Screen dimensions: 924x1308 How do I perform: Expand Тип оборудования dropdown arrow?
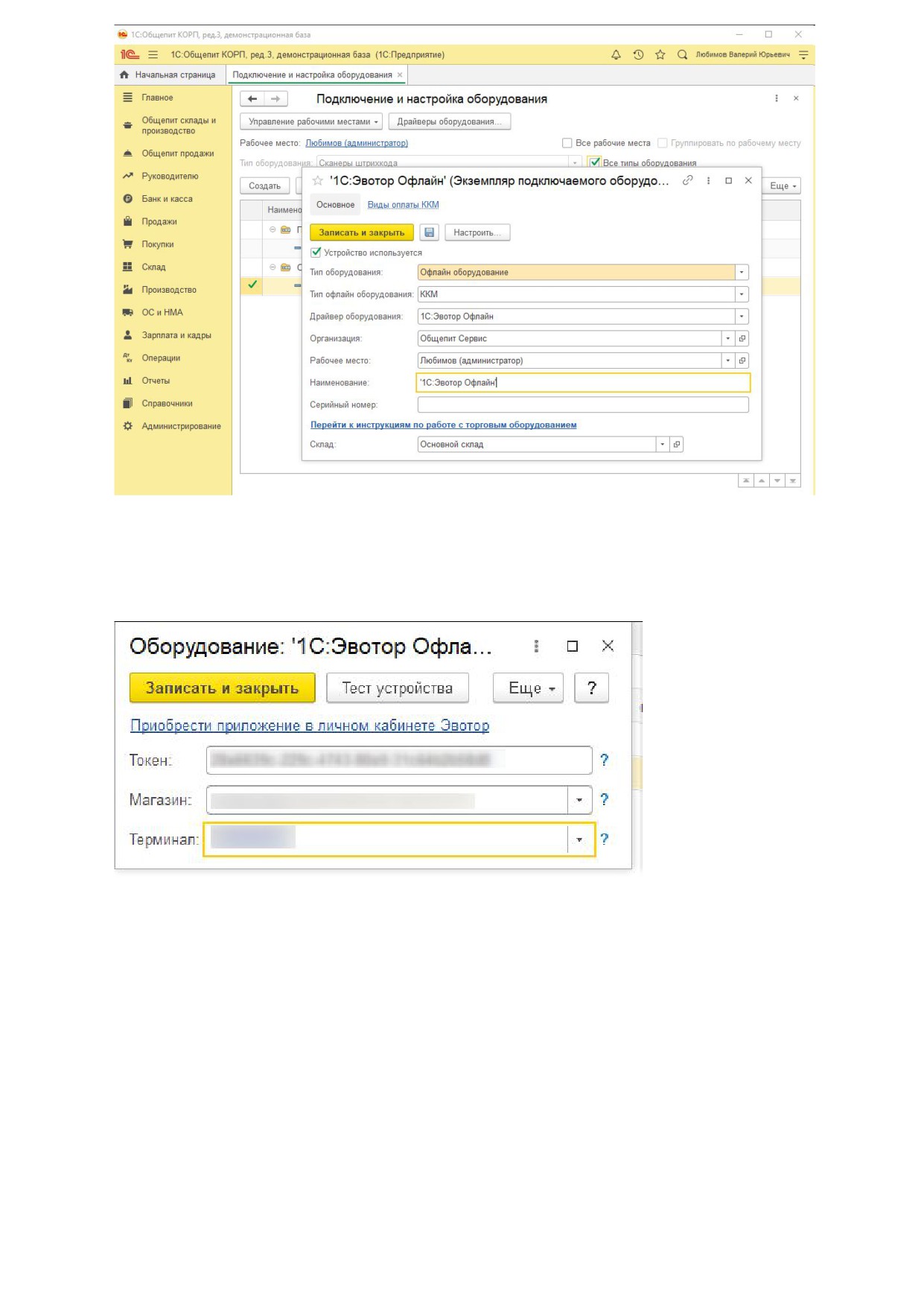pyautogui.click(x=742, y=273)
